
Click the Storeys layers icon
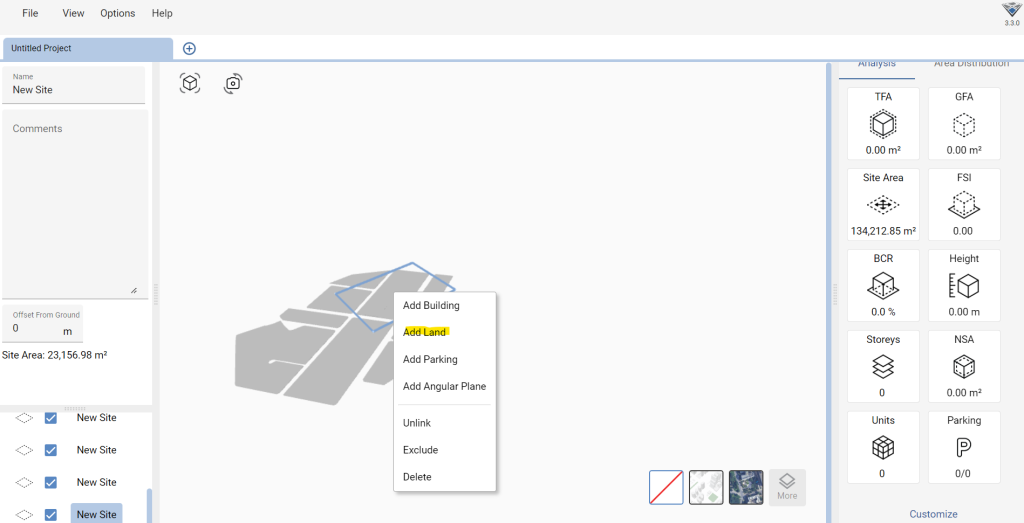click(883, 367)
